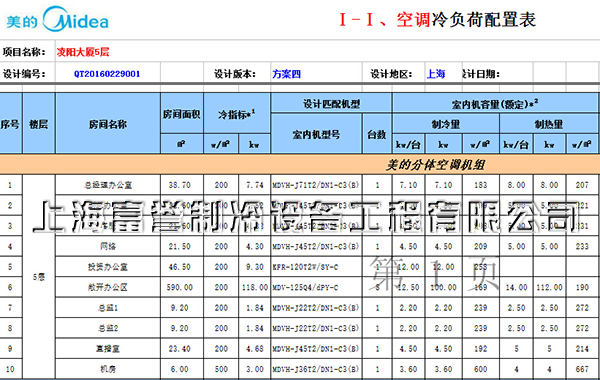Select the value 190 in row 6
This screenshot has height=380, width=600.
point(582,287)
